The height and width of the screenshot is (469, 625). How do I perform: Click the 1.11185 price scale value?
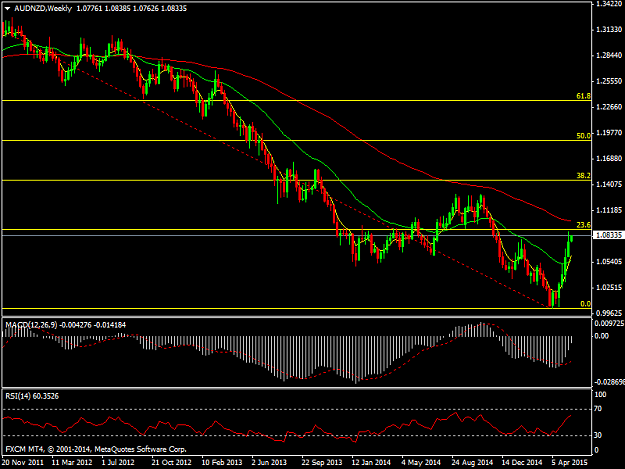[x=609, y=210]
